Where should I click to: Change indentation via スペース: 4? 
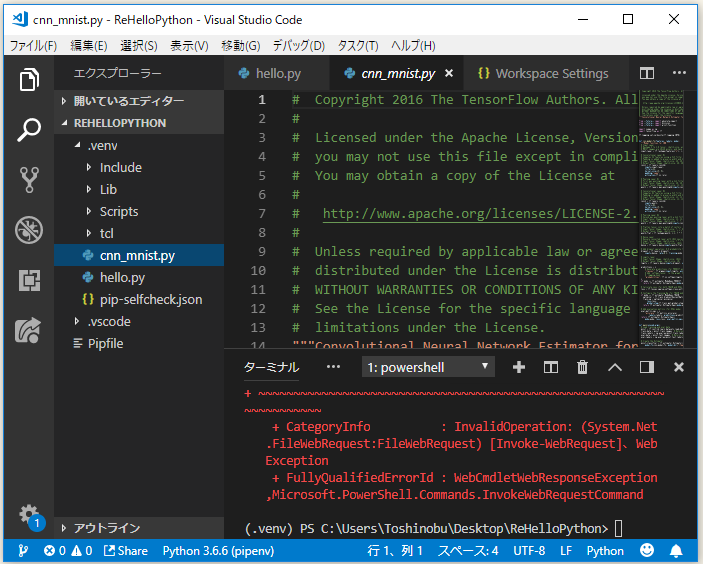click(x=468, y=551)
